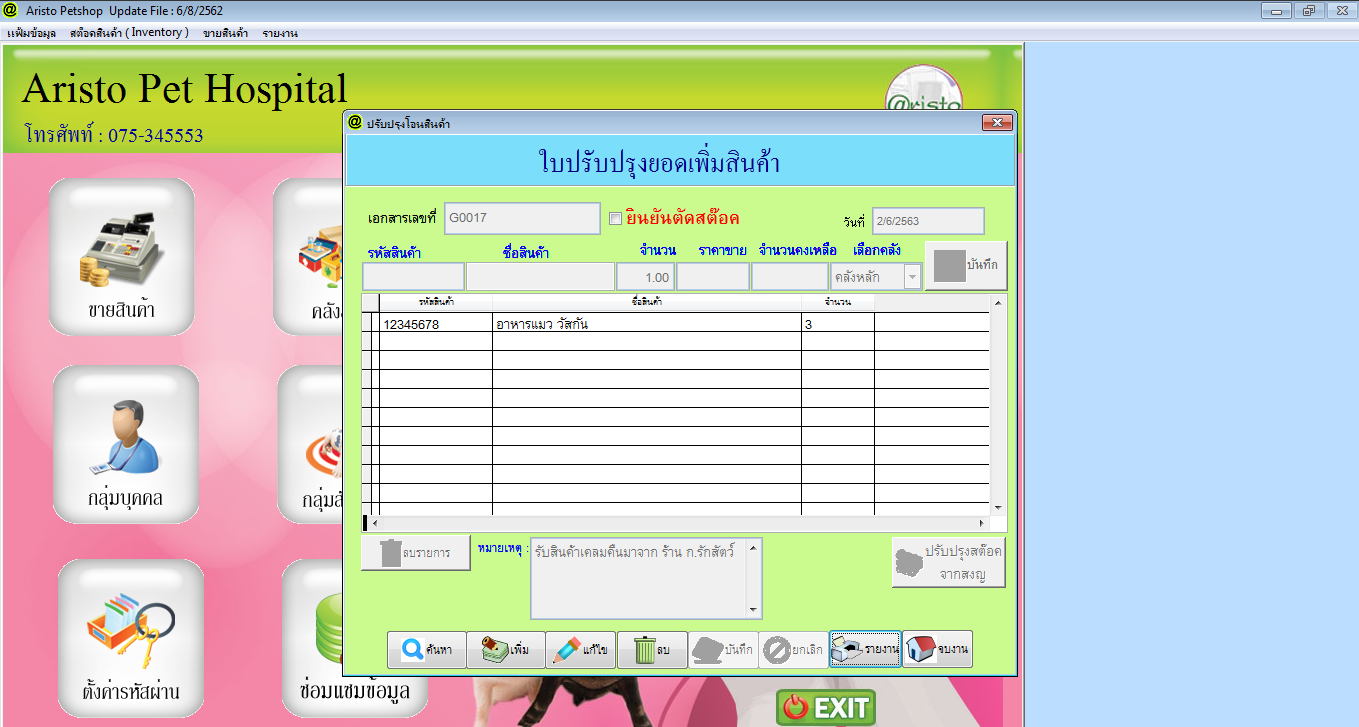1359x727 pixels.
Task: Select grid cell อาหารแมว วิสกัน
Action: [647, 324]
